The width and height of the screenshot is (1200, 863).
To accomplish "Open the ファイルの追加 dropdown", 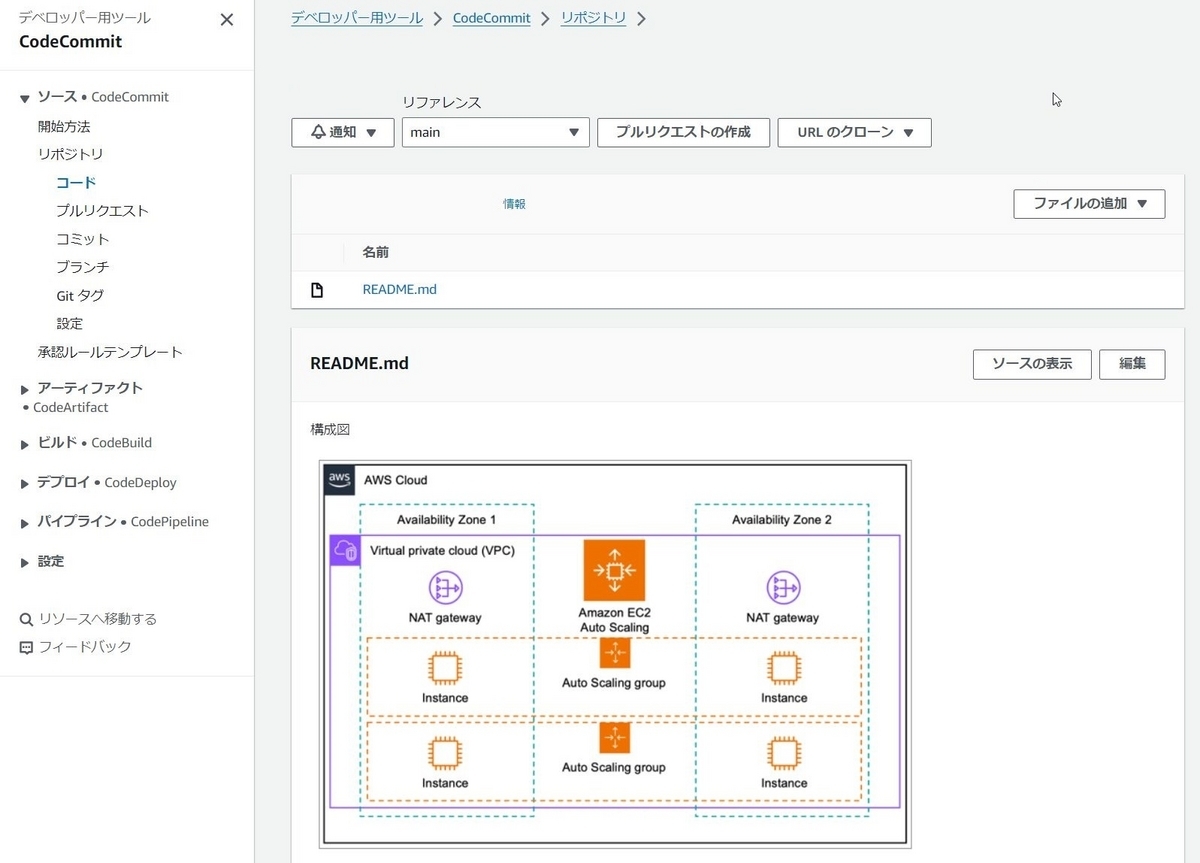I will (x=1089, y=204).
